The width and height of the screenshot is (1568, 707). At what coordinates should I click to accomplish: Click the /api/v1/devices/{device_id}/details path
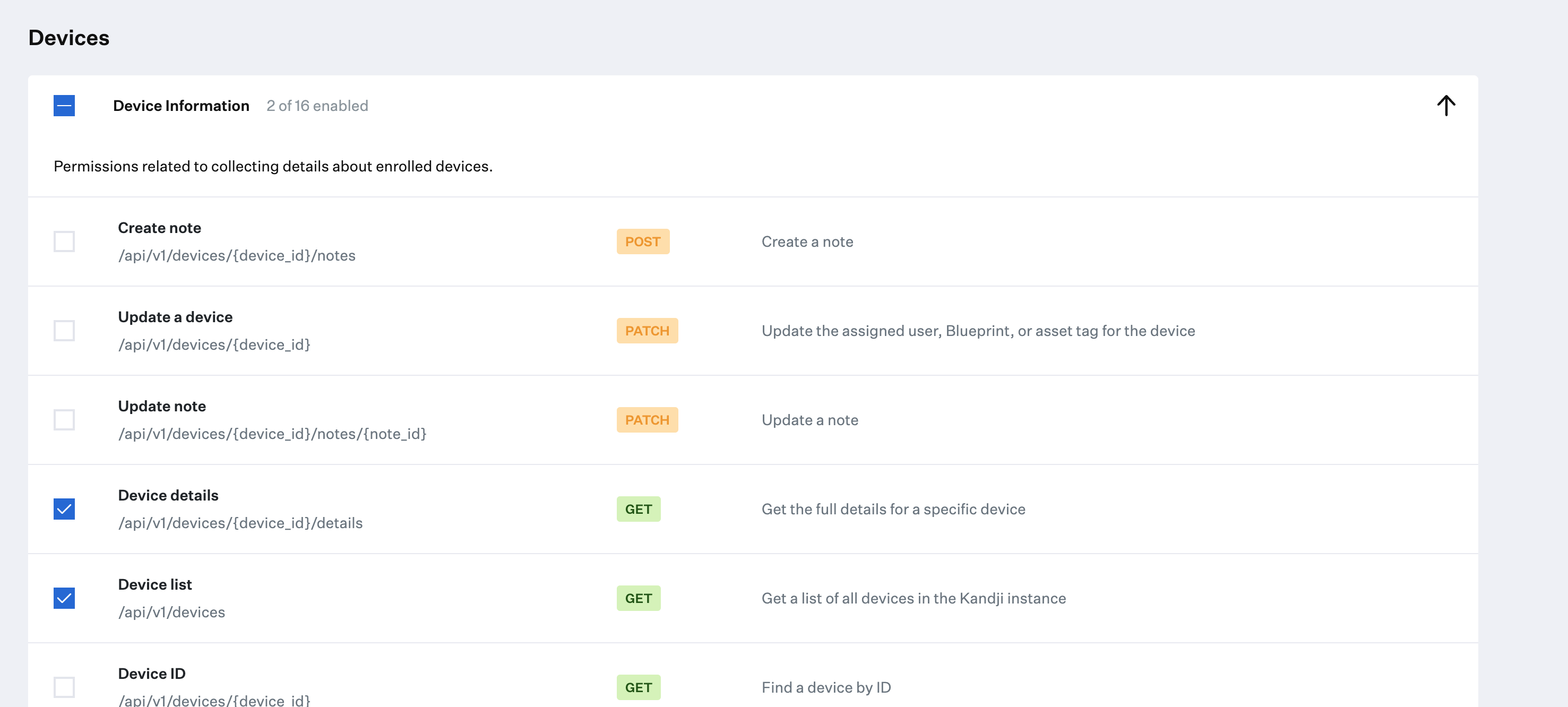pos(240,523)
